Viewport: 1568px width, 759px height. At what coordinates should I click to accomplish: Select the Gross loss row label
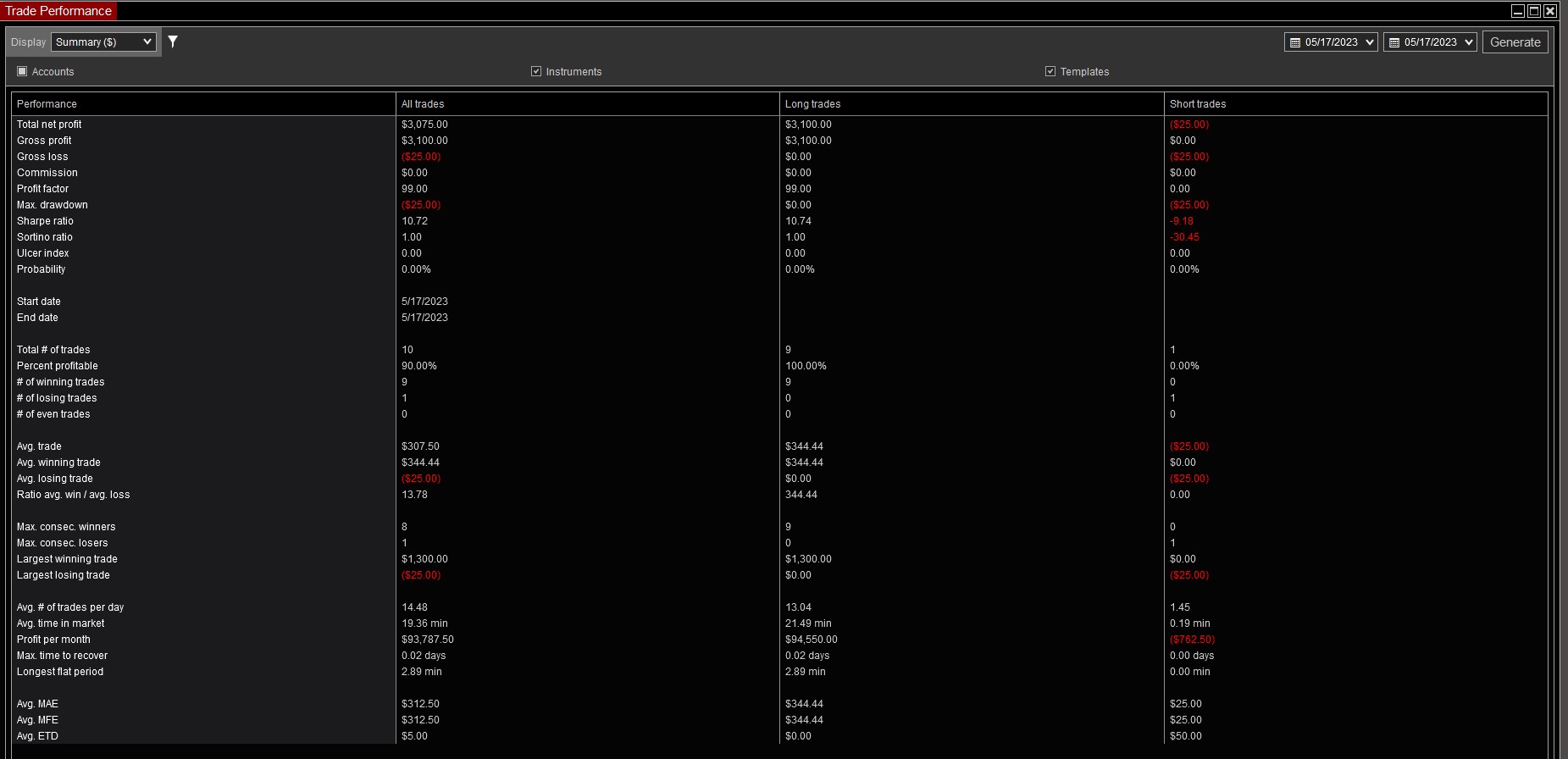click(x=42, y=157)
